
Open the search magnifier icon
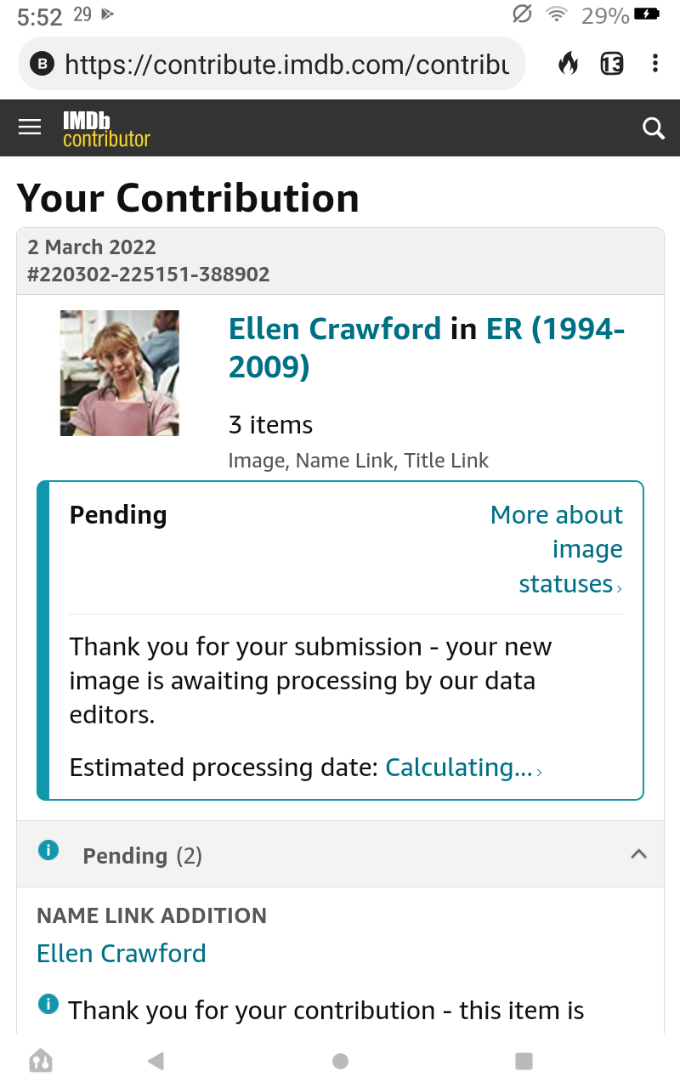click(653, 128)
